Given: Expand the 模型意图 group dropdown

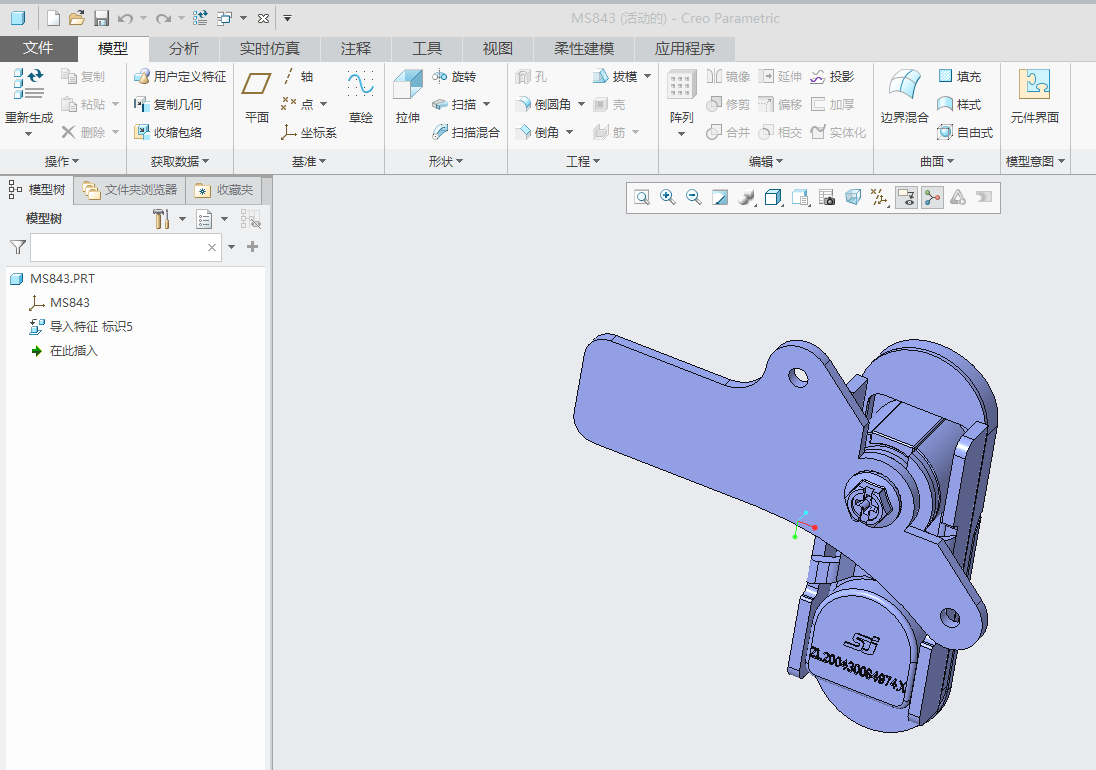Looking at the screenshot, I should (1035, 161).
